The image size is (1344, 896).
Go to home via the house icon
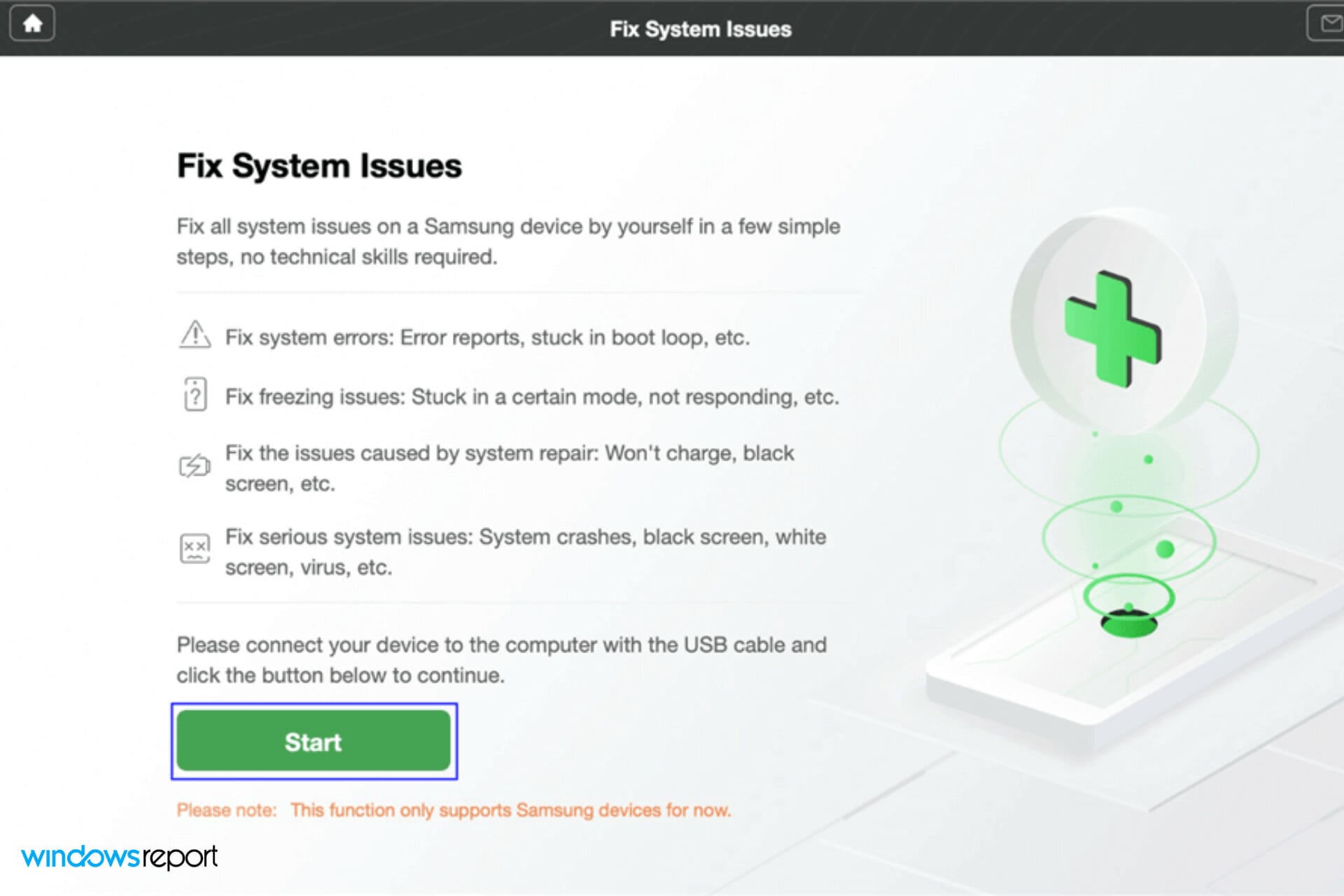pyautogui.click(x=32, y=24)
